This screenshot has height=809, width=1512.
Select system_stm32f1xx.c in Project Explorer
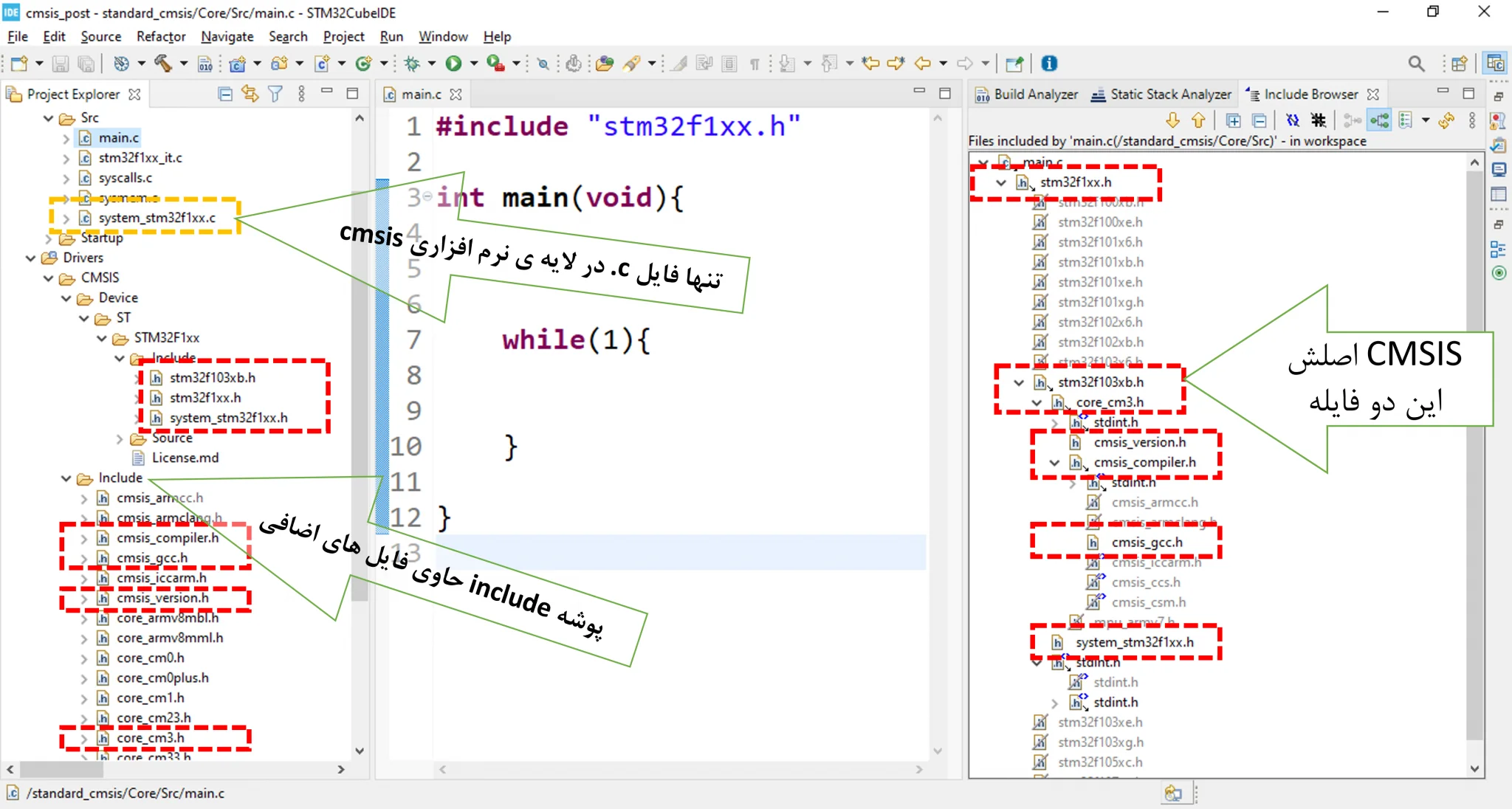point(157,218)
